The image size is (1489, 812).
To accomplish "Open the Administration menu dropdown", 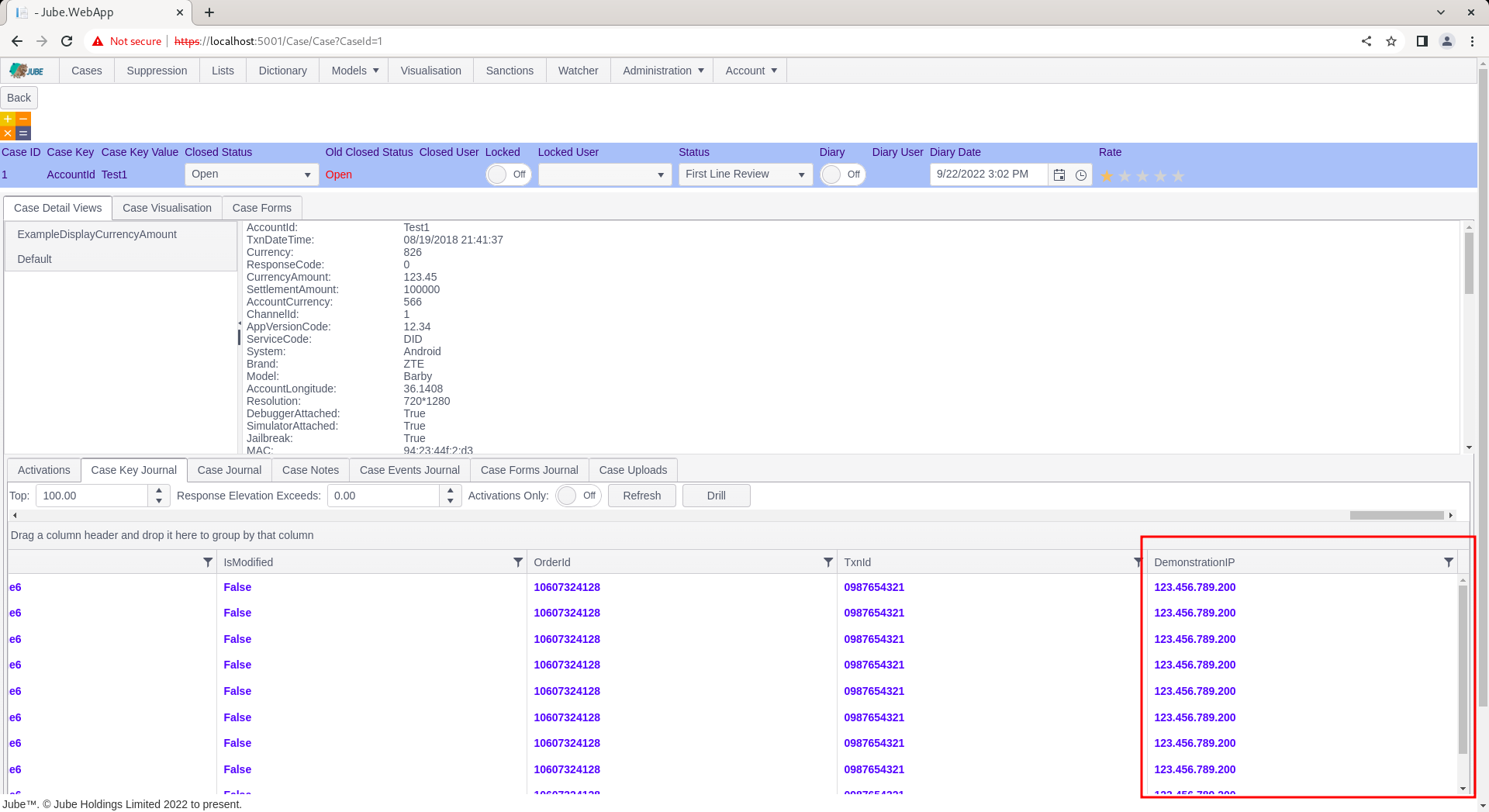I will [x=663, y=71].
